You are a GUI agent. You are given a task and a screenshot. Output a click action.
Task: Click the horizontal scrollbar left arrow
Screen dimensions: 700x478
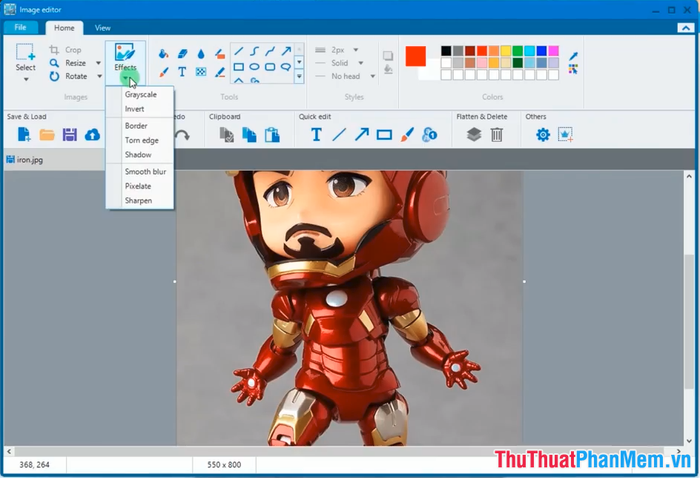pos(8,451)
